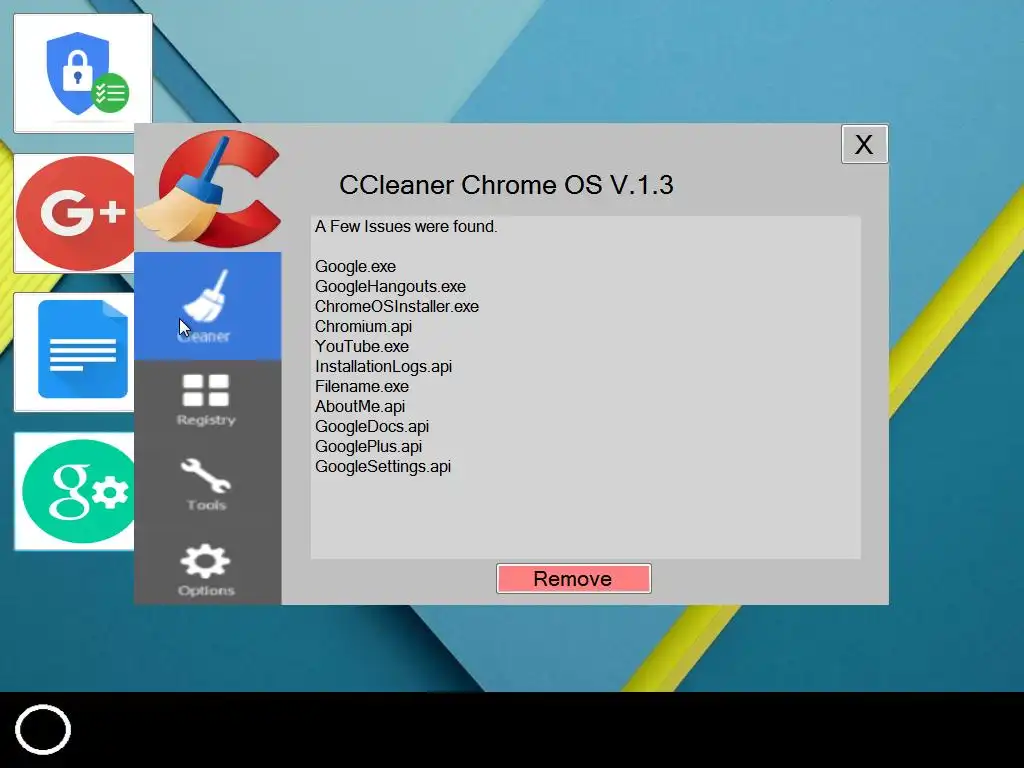Click the CCleaner broom logo
Screen dimensions: 1024x768
tap(209, 189)
